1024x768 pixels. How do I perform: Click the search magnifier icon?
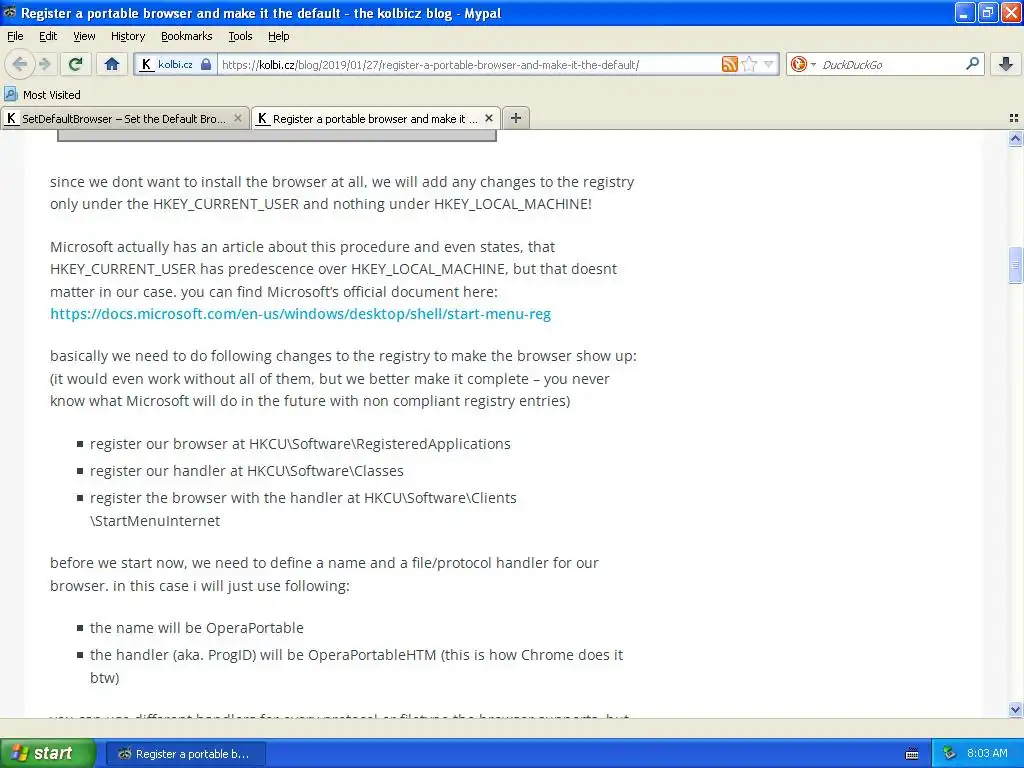point(972,64)
